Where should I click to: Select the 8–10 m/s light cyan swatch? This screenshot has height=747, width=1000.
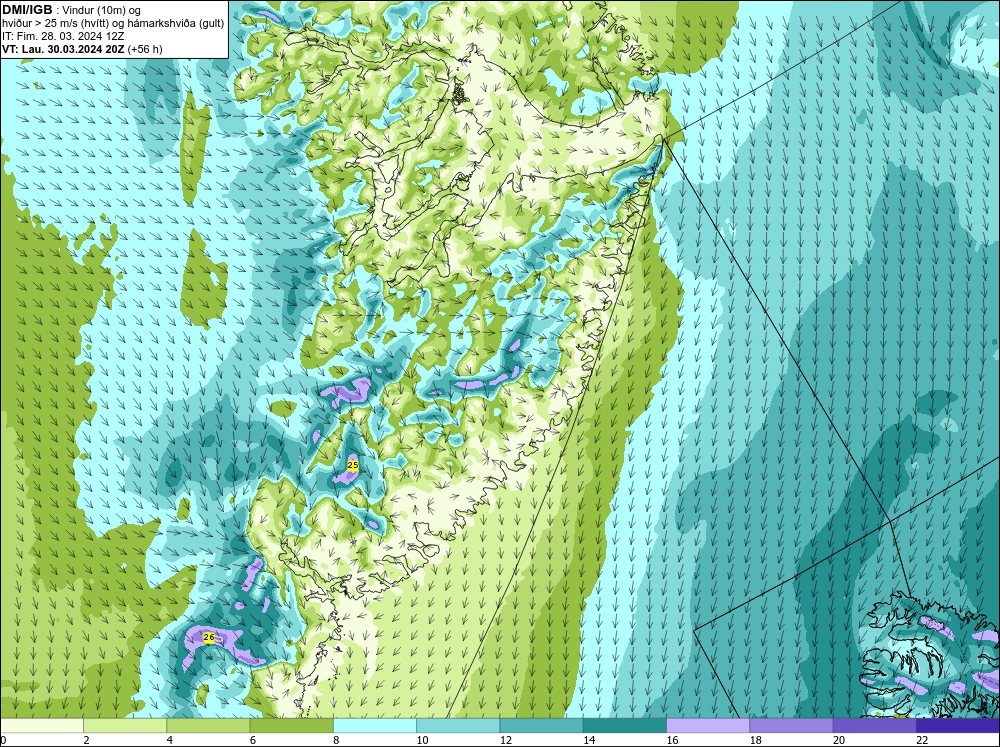point(375,726)
